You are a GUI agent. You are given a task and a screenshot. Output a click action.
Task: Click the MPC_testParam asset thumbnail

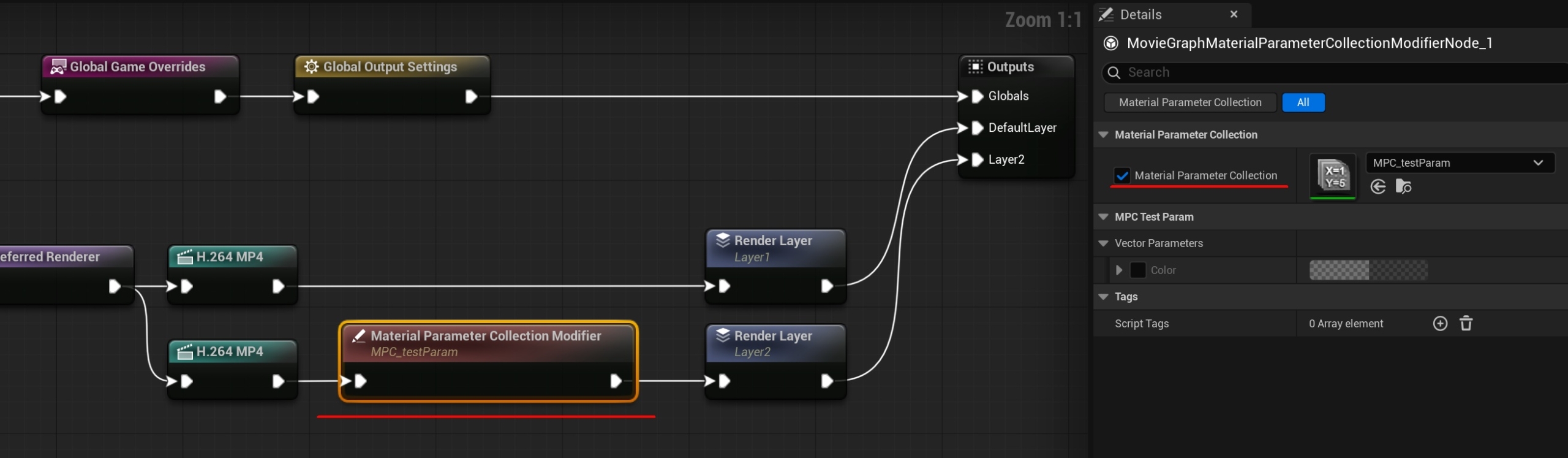pos(1333,175)
